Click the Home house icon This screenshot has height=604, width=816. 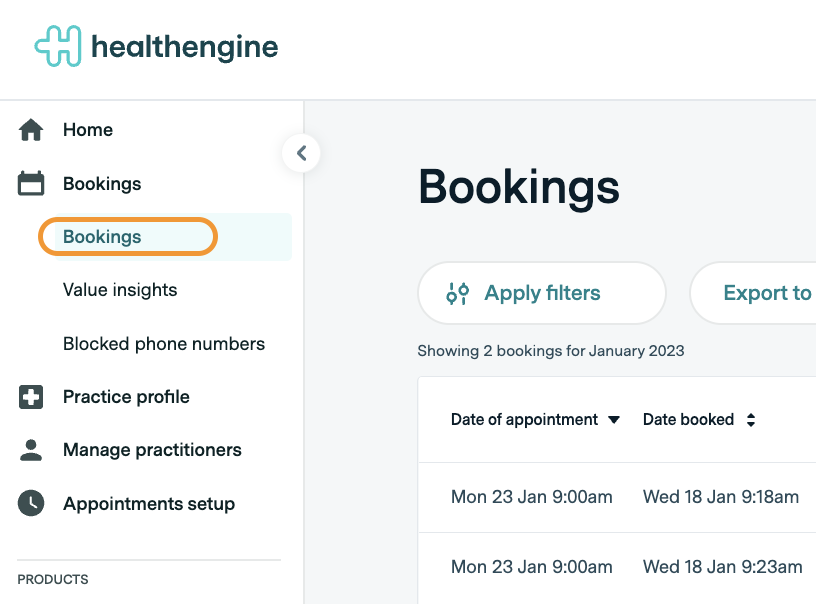click(31, 130)
